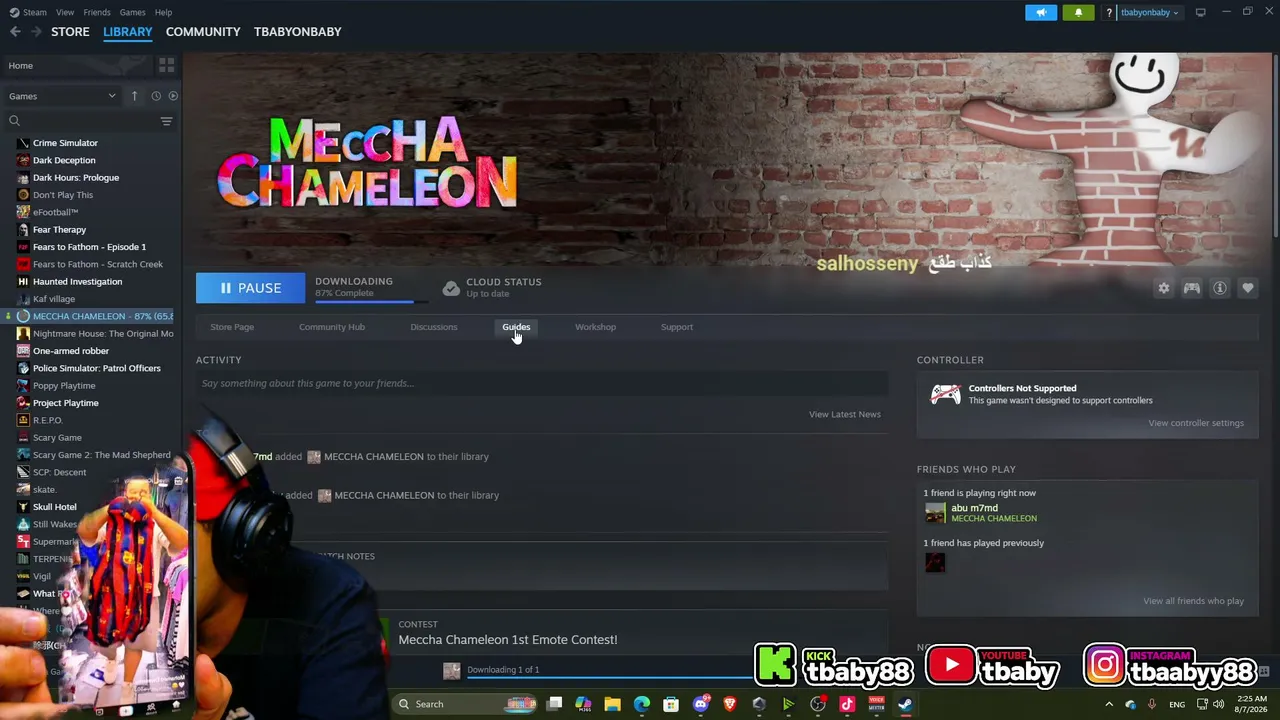This screenshot has width=1280, height=720.
Task: Click the Windows taskbar Search box
Action: [x=465, y=704]
